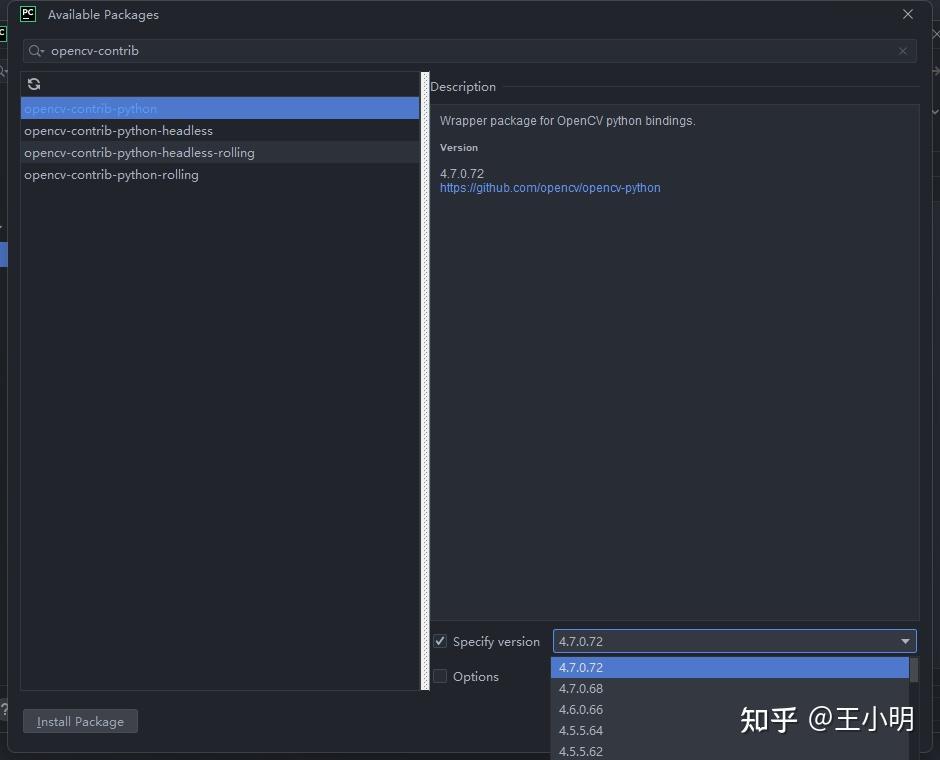This screenshot has height=760, width=940.
Task: Click the refresh package list icon
Action: tap(34, 84)
